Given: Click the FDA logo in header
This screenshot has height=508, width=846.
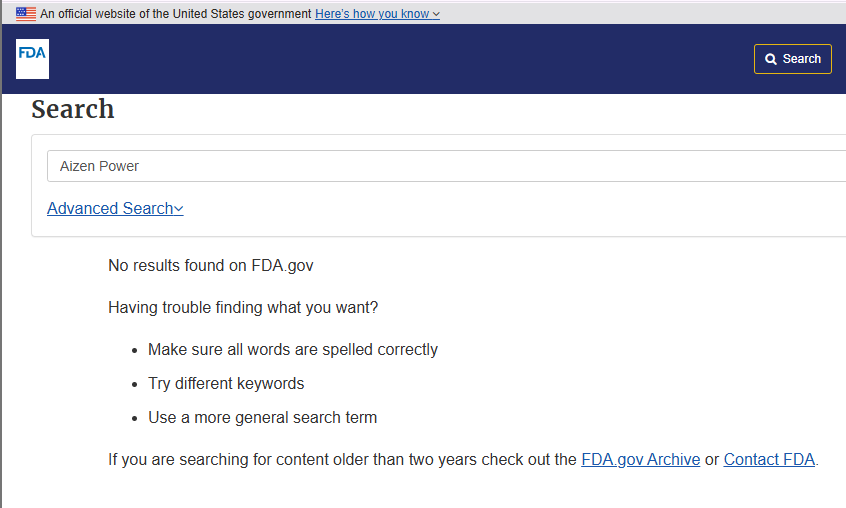Looking at the screenshot, I should click(32, 59).
